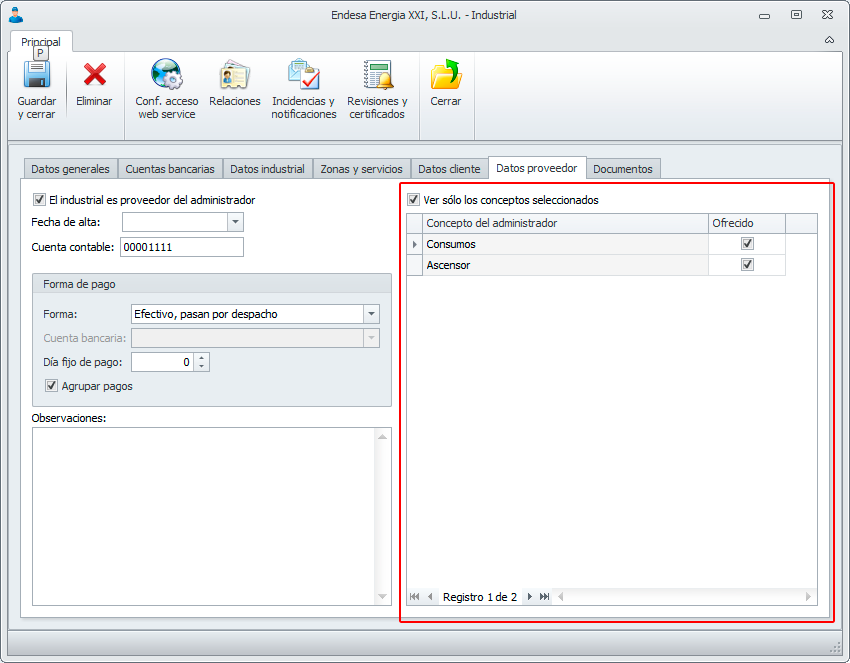Go to next record in grid navigator
Screen dimensions: 850x663
click(530, 597)
